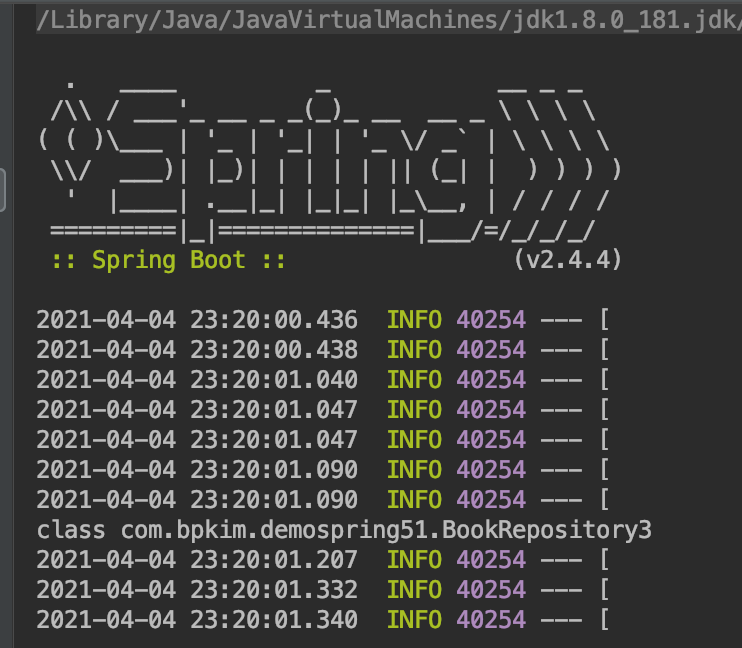Screen dimensions: 742x648
Task: Select the timestamp '23:20:01.040' log line
Action: click(323, 380)
